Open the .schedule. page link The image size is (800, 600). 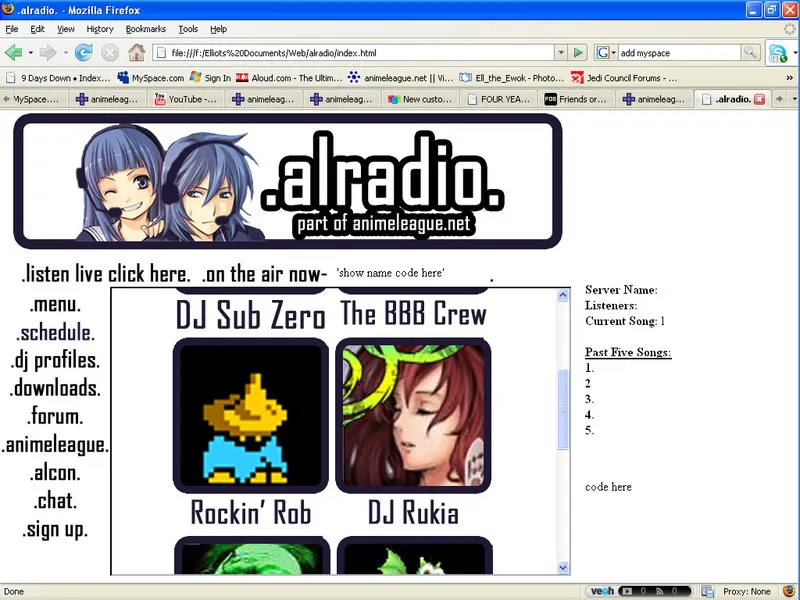[55, 333]
